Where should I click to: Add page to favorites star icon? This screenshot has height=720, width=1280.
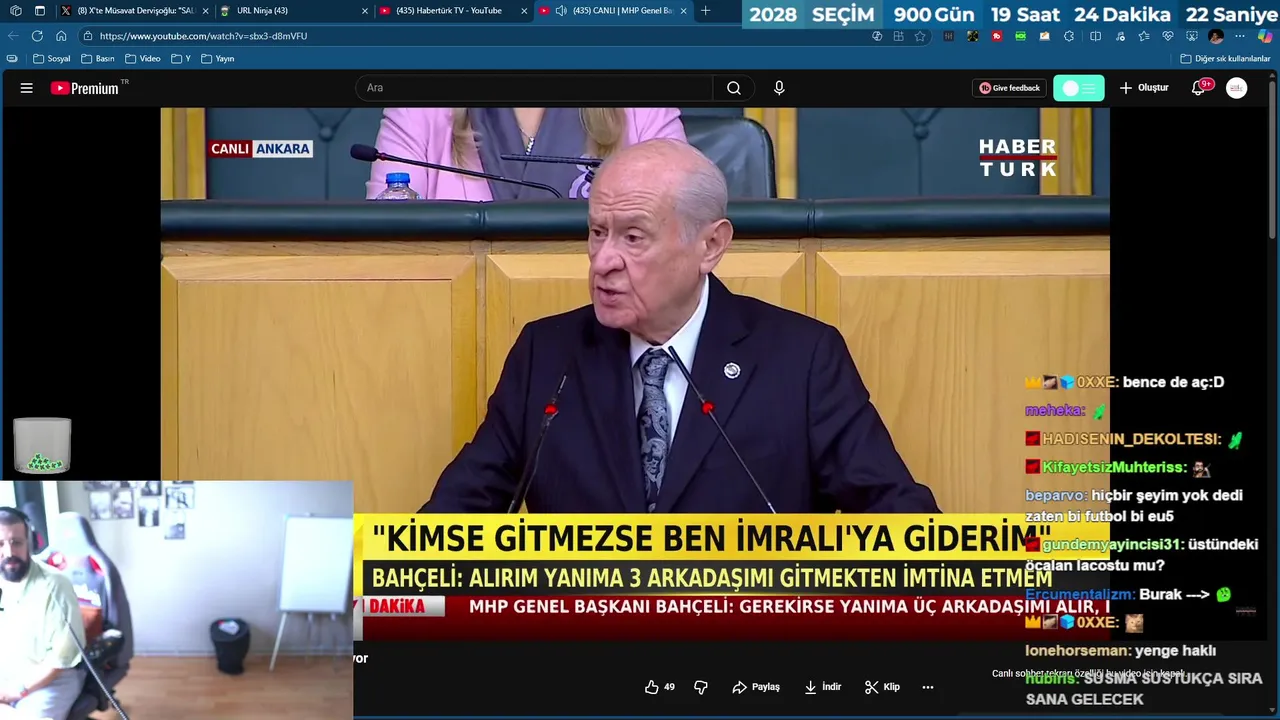pos(920,36)
